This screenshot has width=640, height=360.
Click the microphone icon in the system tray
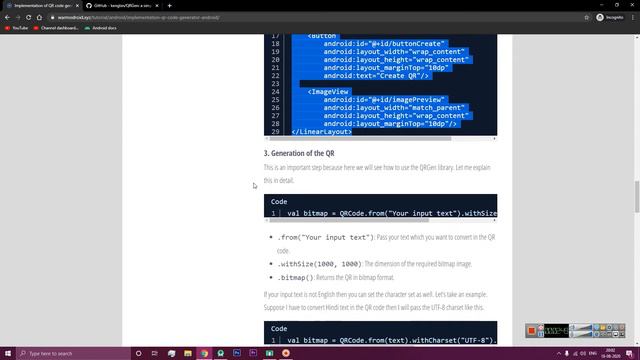coord(567,353)
